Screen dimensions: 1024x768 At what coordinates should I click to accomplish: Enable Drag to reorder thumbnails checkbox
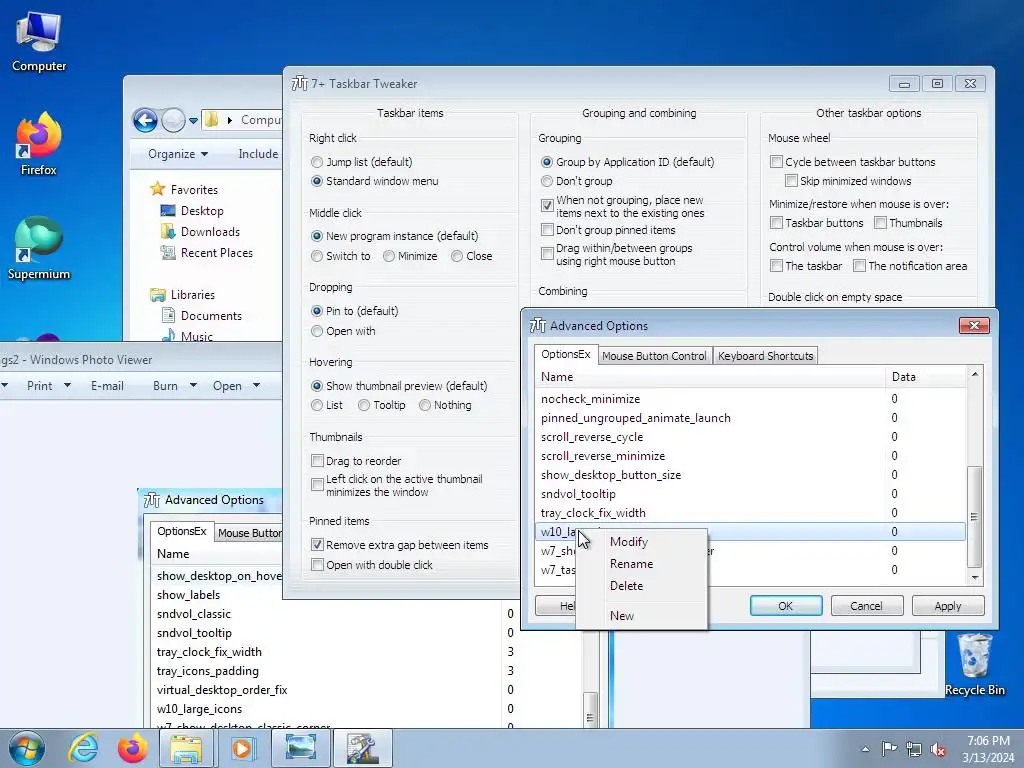coord(317,461)
